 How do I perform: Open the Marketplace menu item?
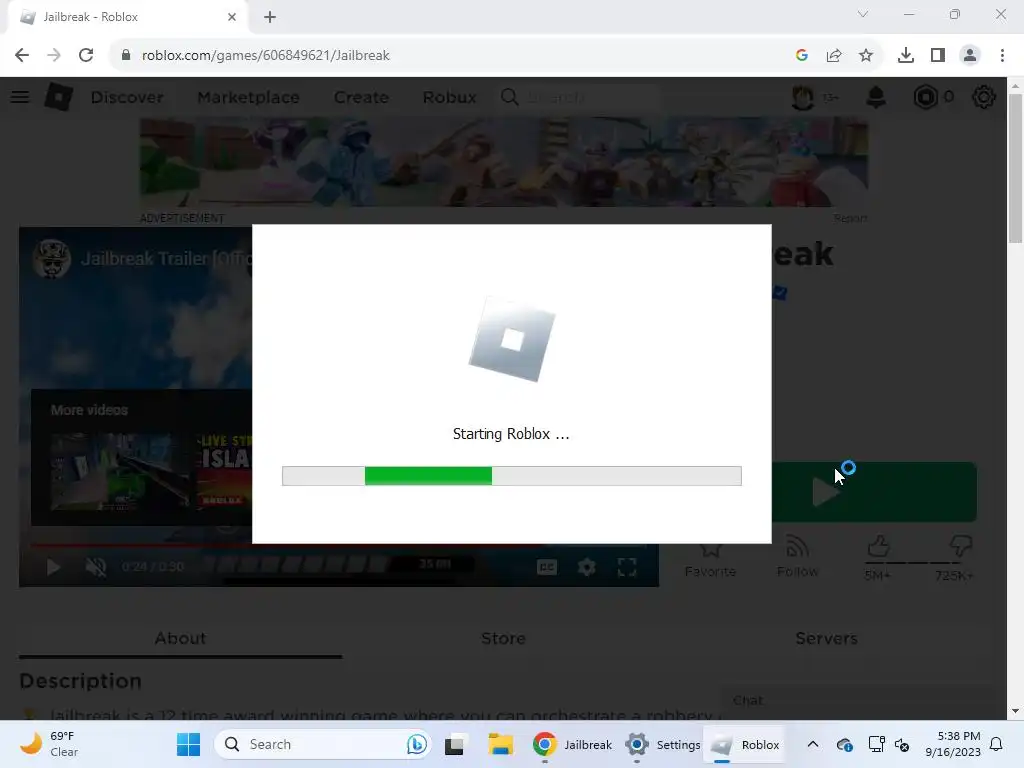pos(249,97)
